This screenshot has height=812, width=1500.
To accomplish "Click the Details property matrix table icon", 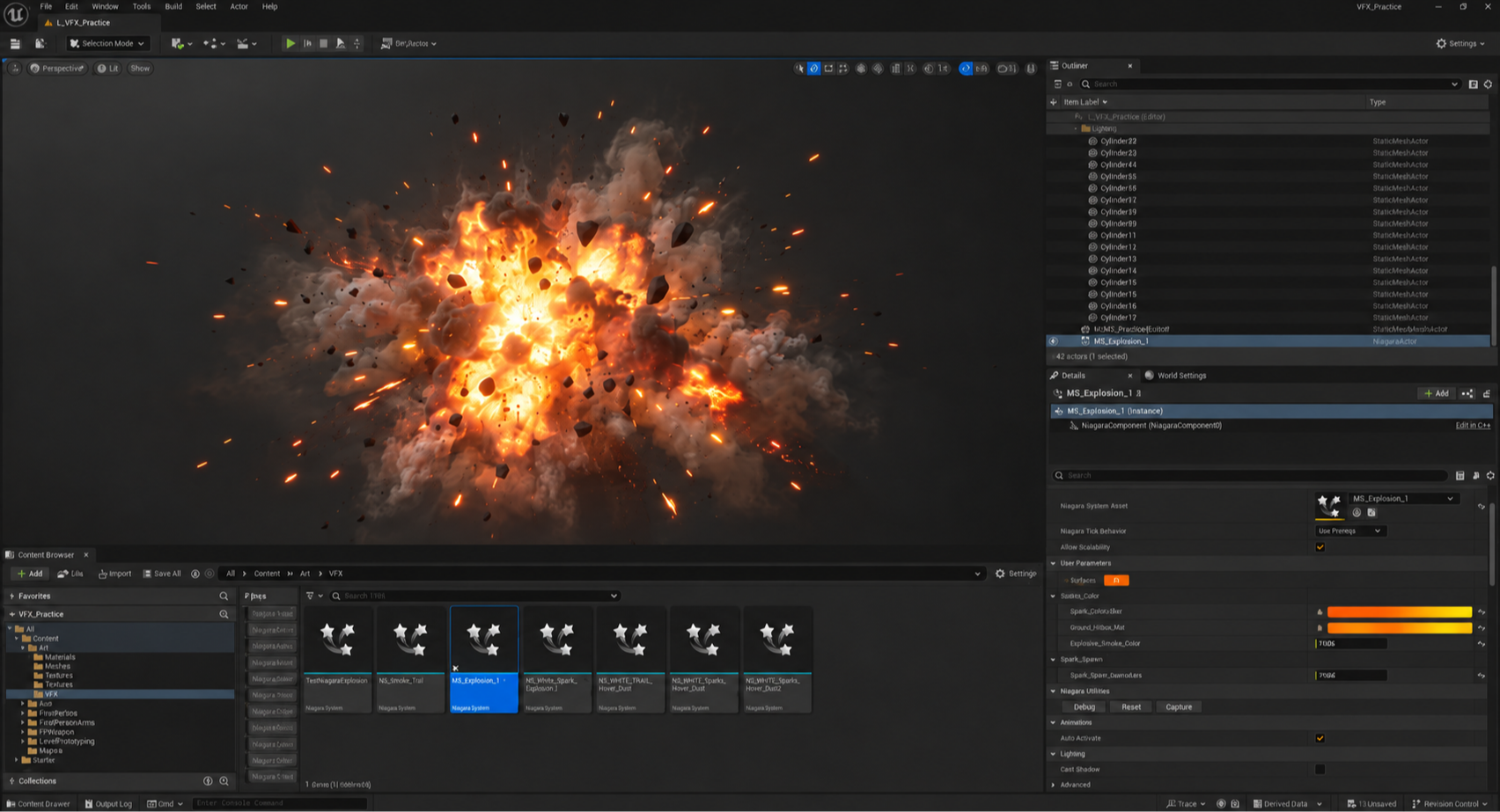I will [x=1460, y=476].
